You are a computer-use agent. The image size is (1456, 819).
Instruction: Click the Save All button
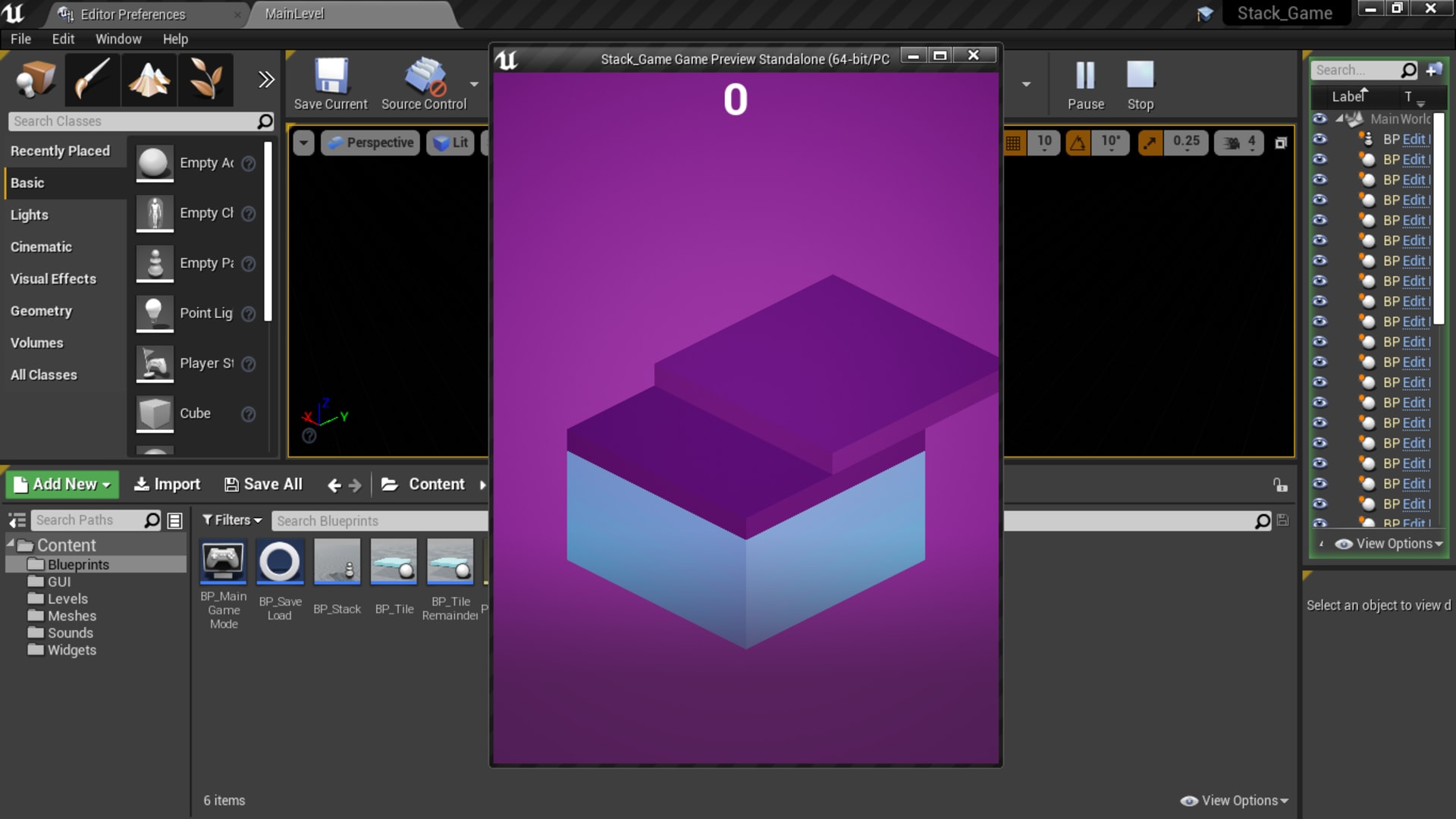(x=263, y=484)
